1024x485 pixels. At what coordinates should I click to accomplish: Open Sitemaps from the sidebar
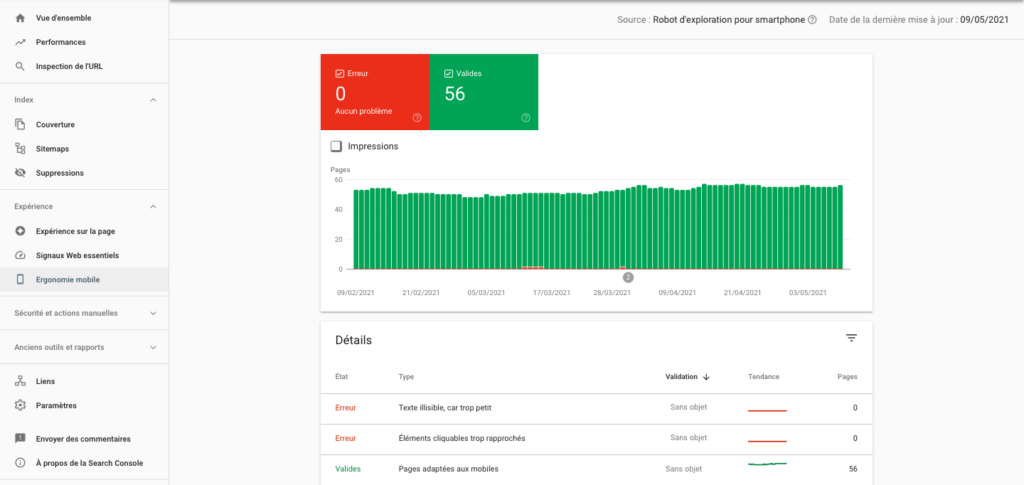point(53,149)
